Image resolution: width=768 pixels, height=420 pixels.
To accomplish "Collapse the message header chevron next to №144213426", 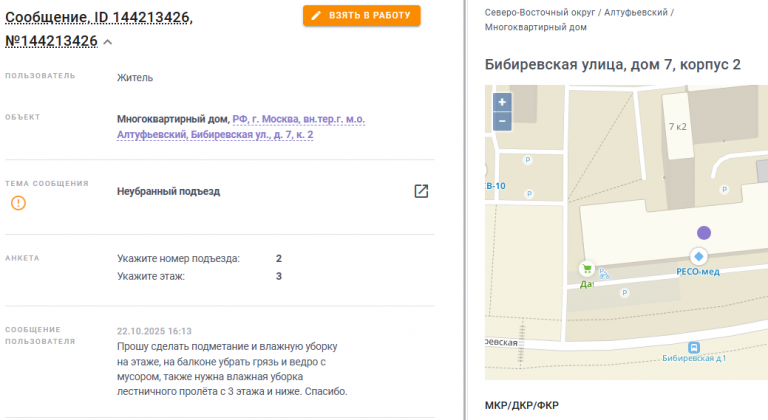I will 108,42.
